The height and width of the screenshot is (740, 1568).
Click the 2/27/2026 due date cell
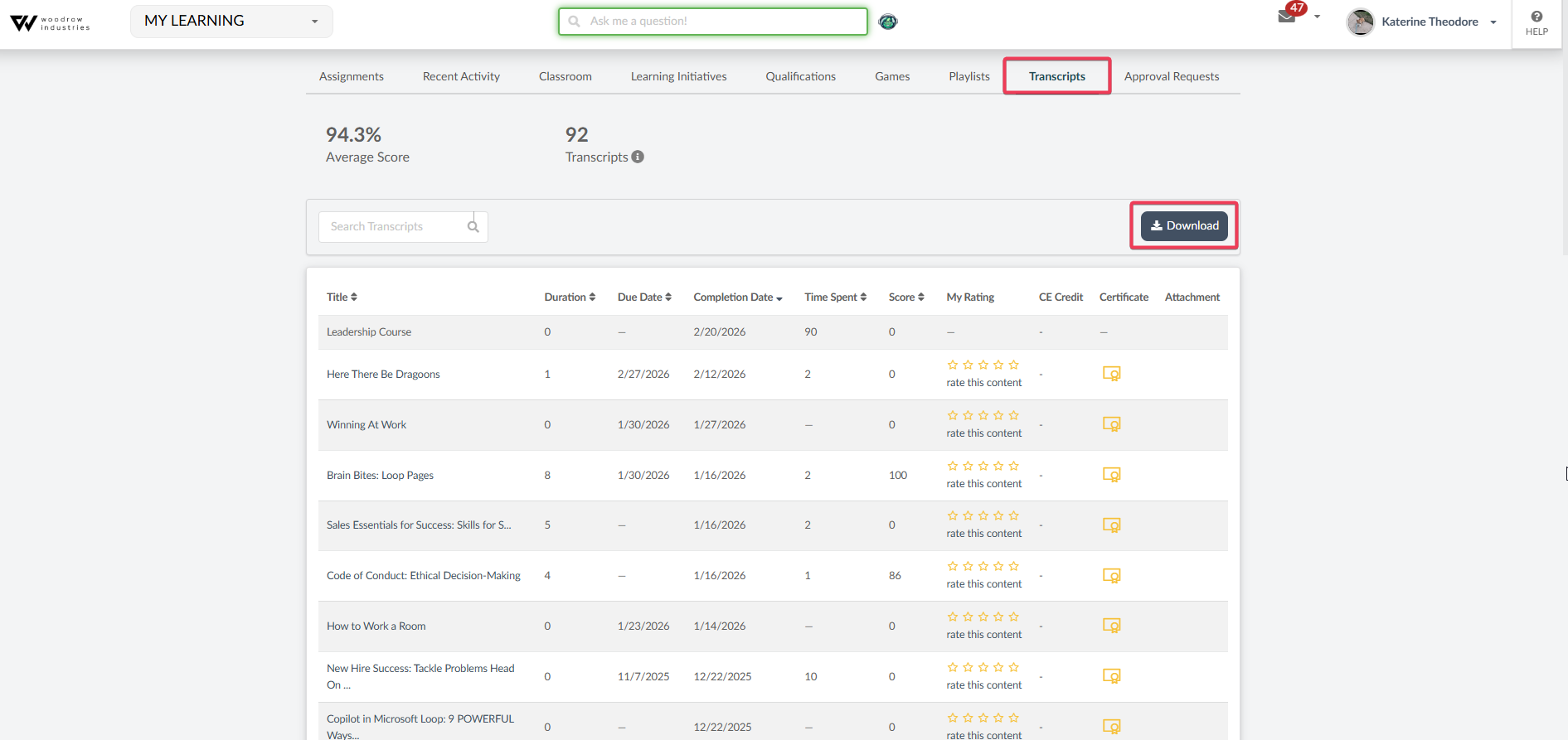coord(643,374)
